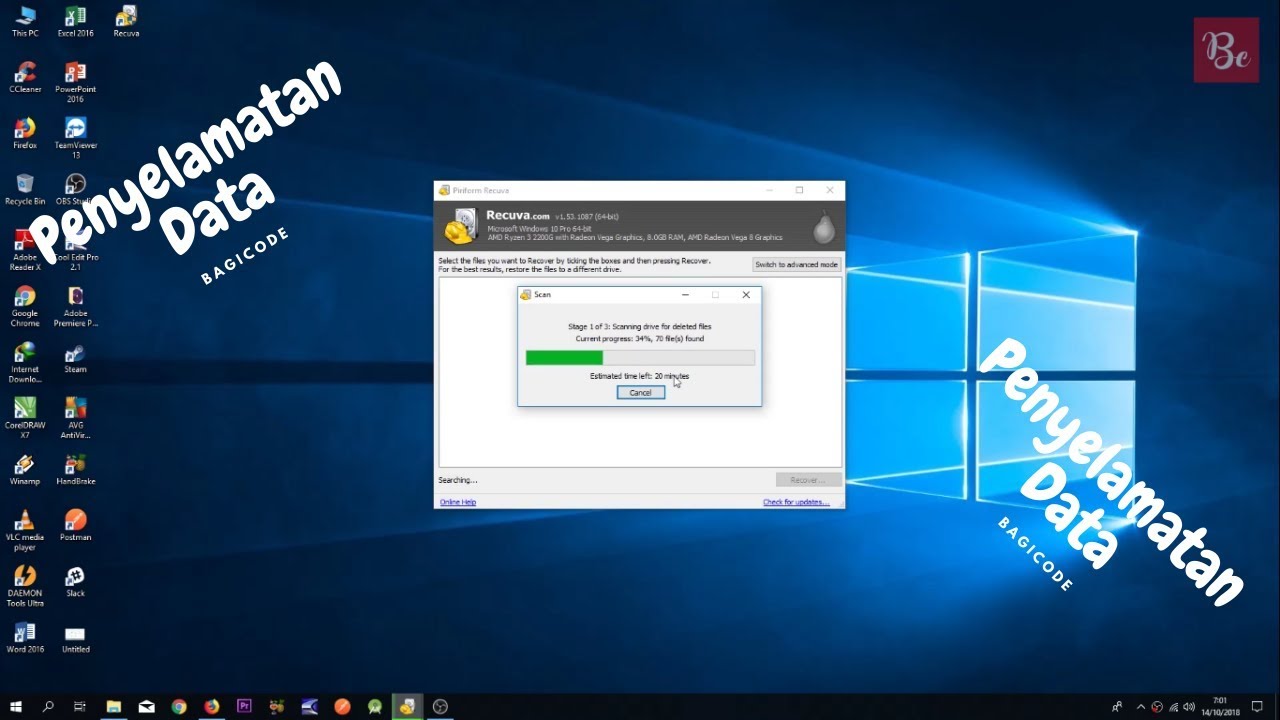The width and height of the screenshot is (1280, 720).
Task: Select DAEMON Tools Ultra desktop icon
Action: click(25, 586)
